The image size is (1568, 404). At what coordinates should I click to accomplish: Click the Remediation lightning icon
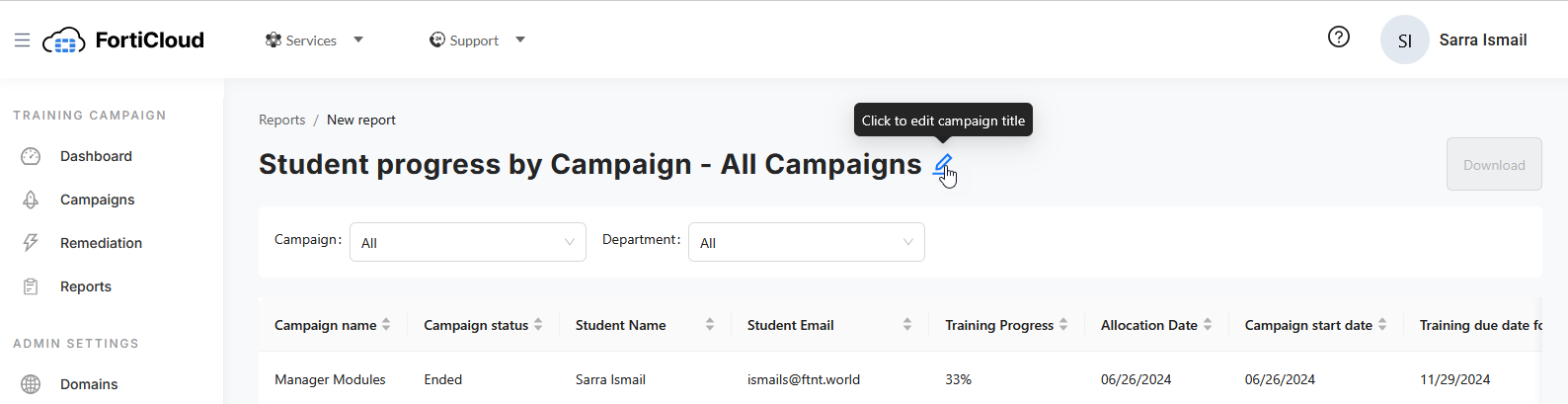(31, 243)
